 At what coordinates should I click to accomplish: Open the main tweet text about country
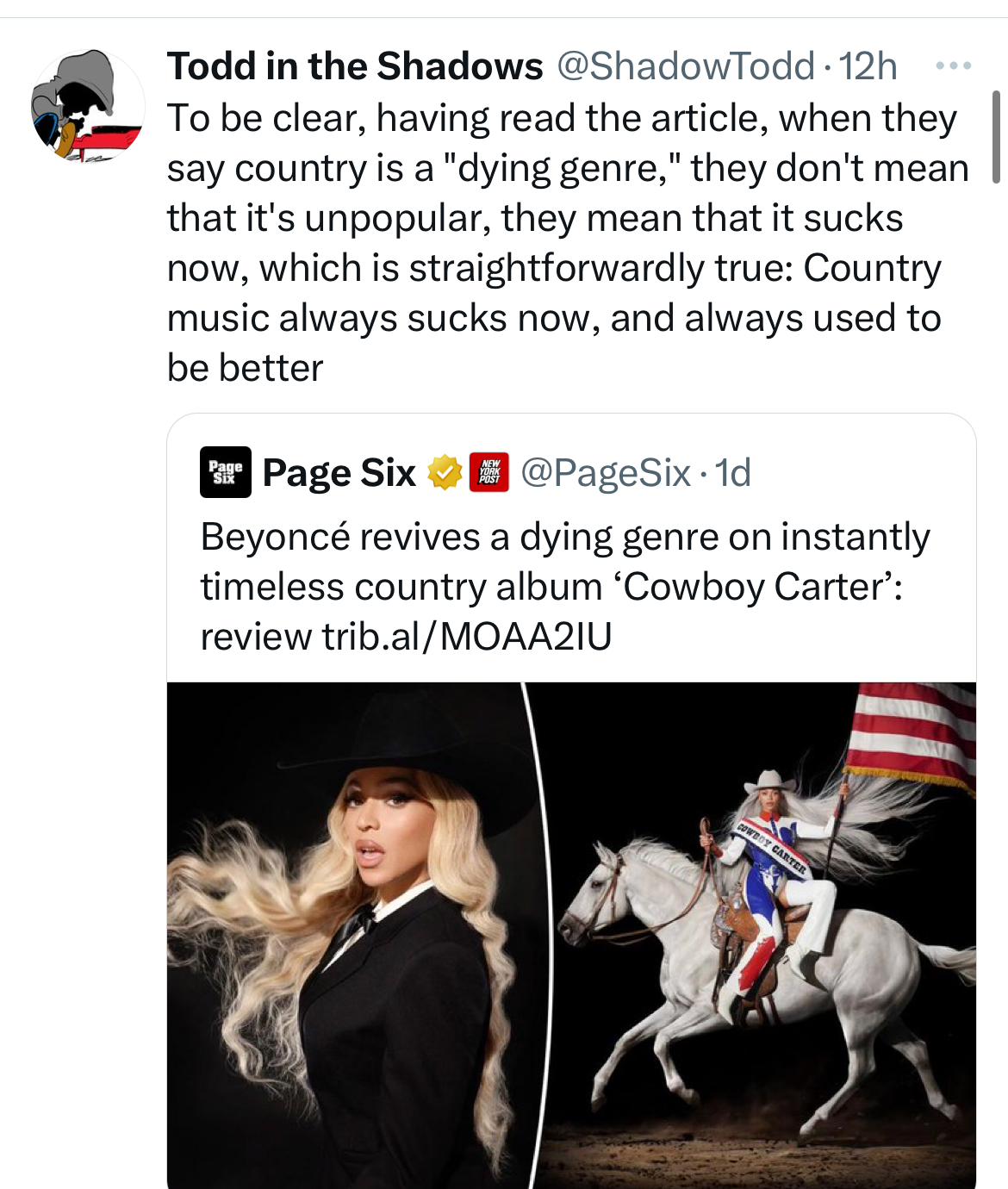pos(568,243)
